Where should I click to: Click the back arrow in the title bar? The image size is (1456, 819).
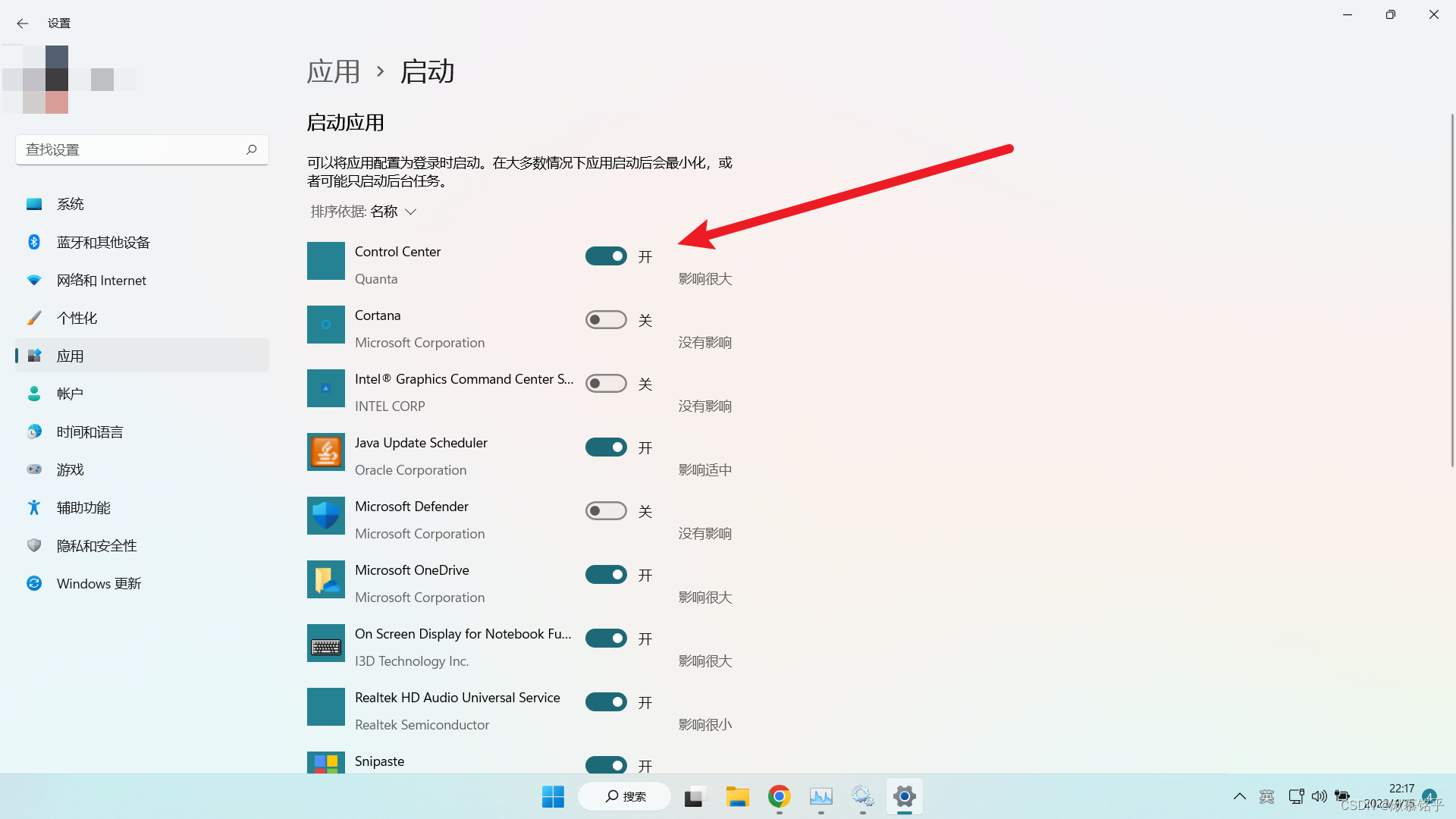click(22, 24)
